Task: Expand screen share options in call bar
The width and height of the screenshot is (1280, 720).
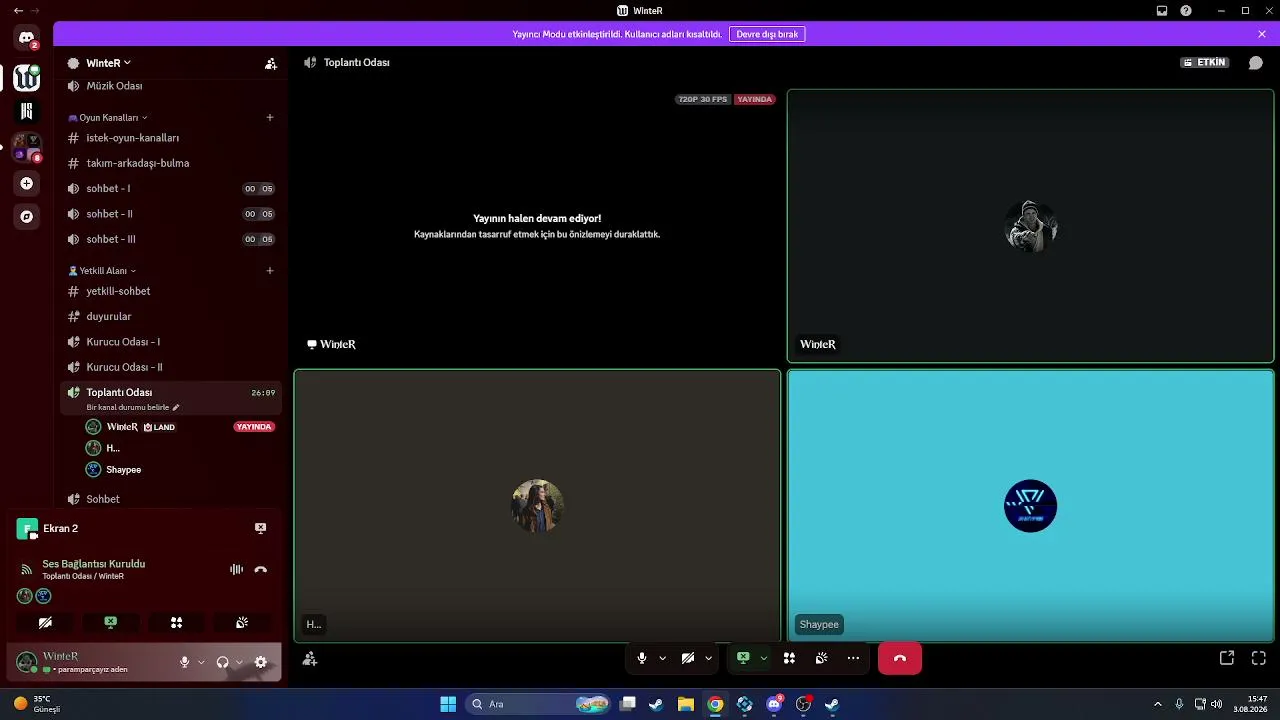Action: [763, 658]
